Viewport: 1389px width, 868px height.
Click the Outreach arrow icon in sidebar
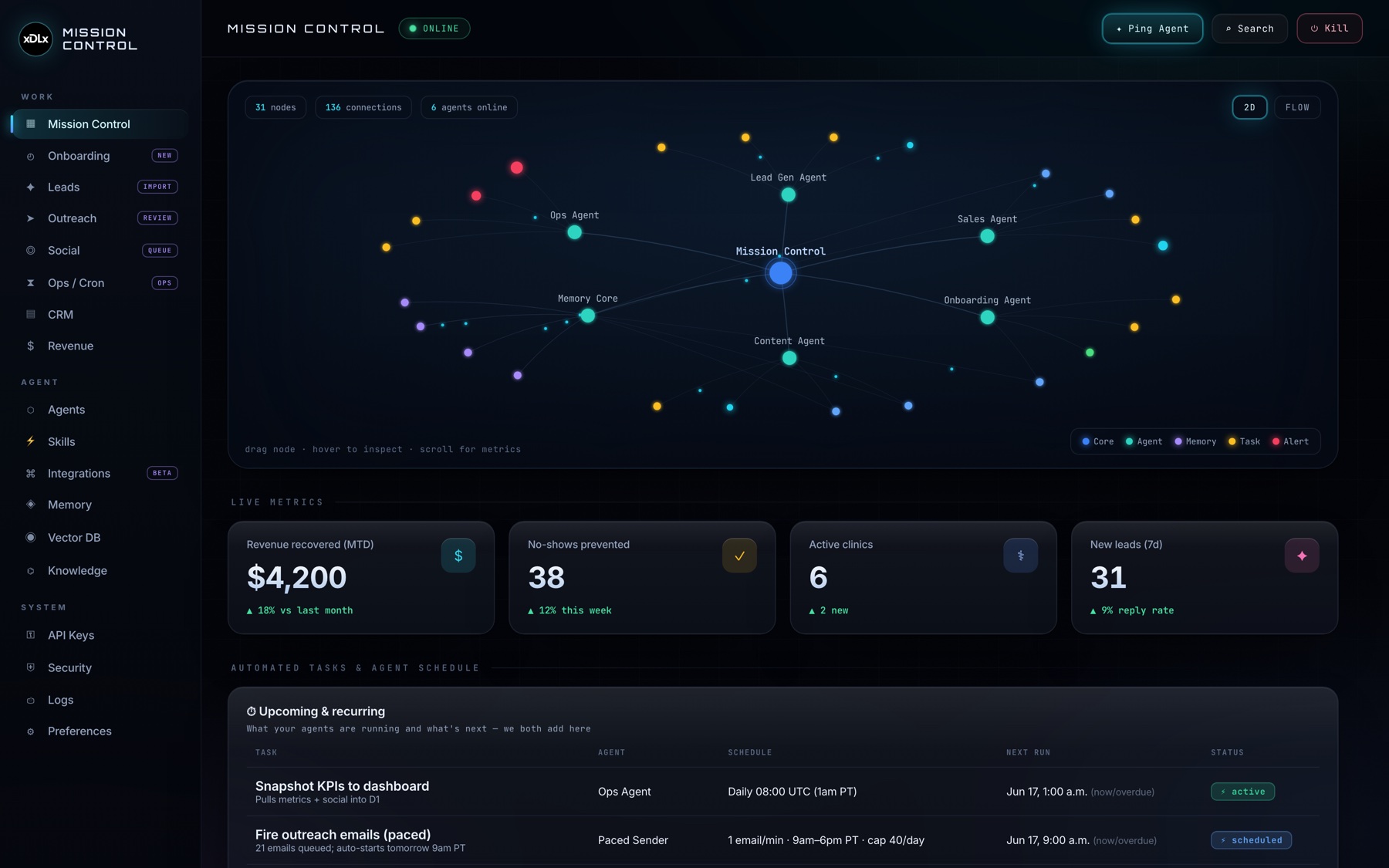[31, 218]
